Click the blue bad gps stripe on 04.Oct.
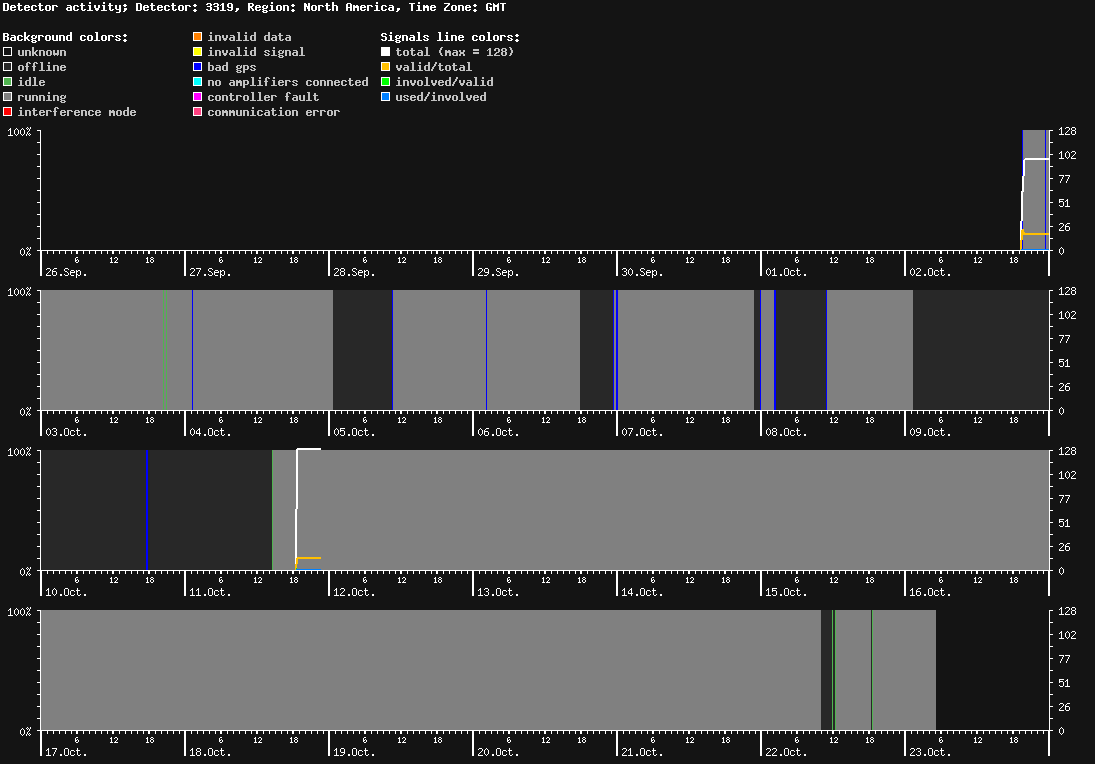Image resolution: width=1095 pixels, height=764 pixels. (193, 350)
